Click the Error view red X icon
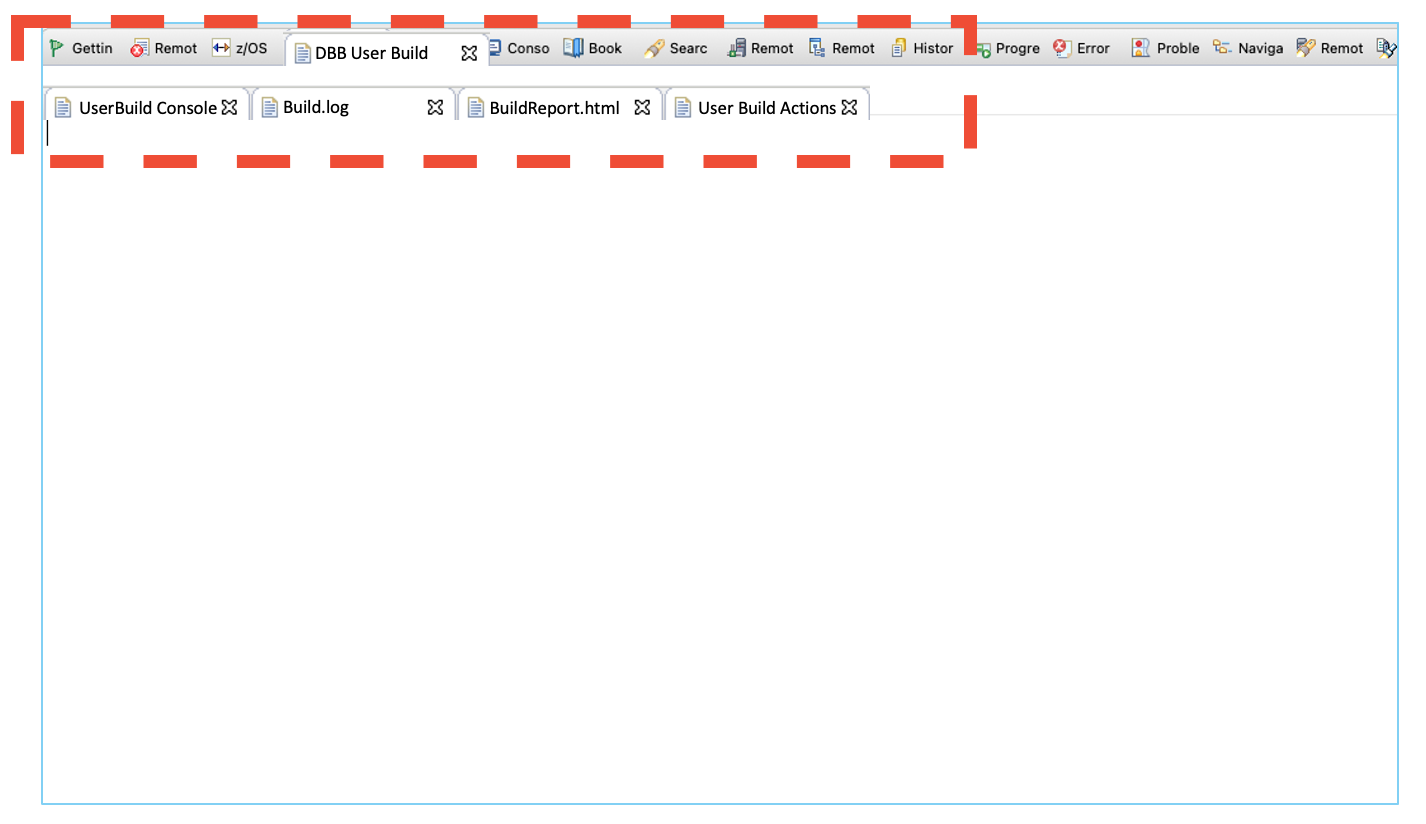 pyautogui.click(x=1063, y=48)
